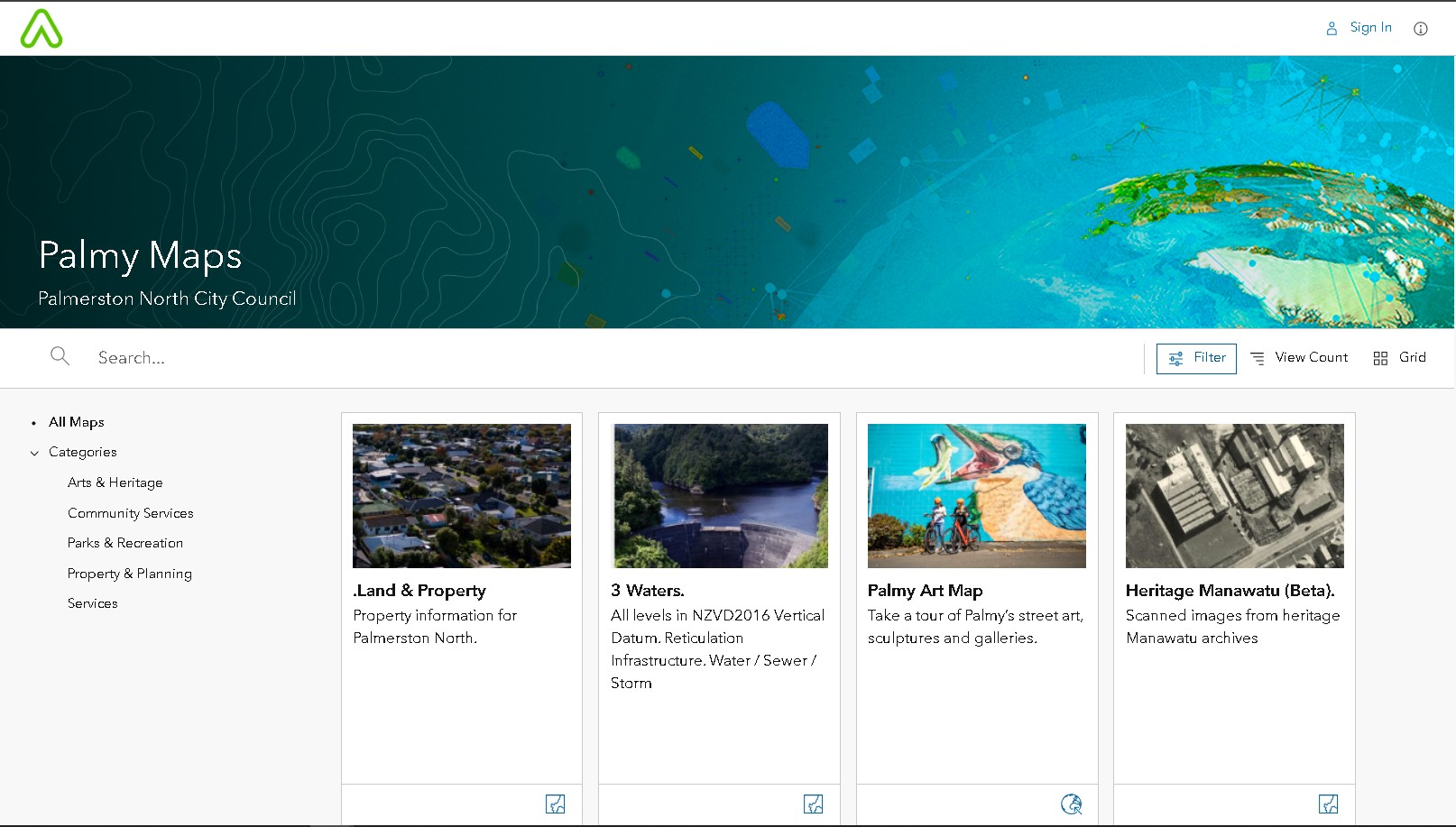Click the Heritage Manawatu aerial photo thumbnail
This screenshot has height=827, width=1456.
(1234, 496)
